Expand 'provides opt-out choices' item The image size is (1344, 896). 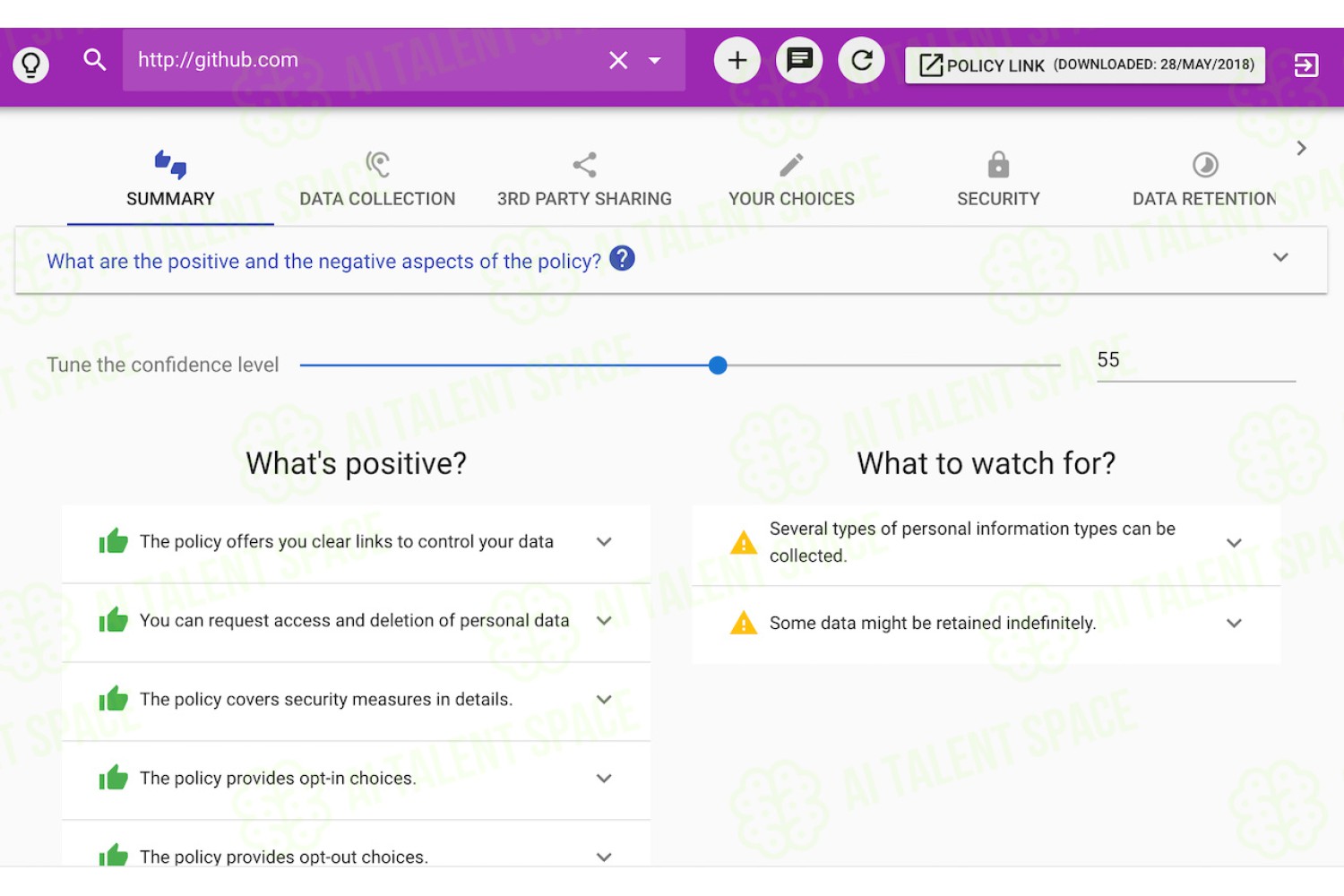pos(604,857)
